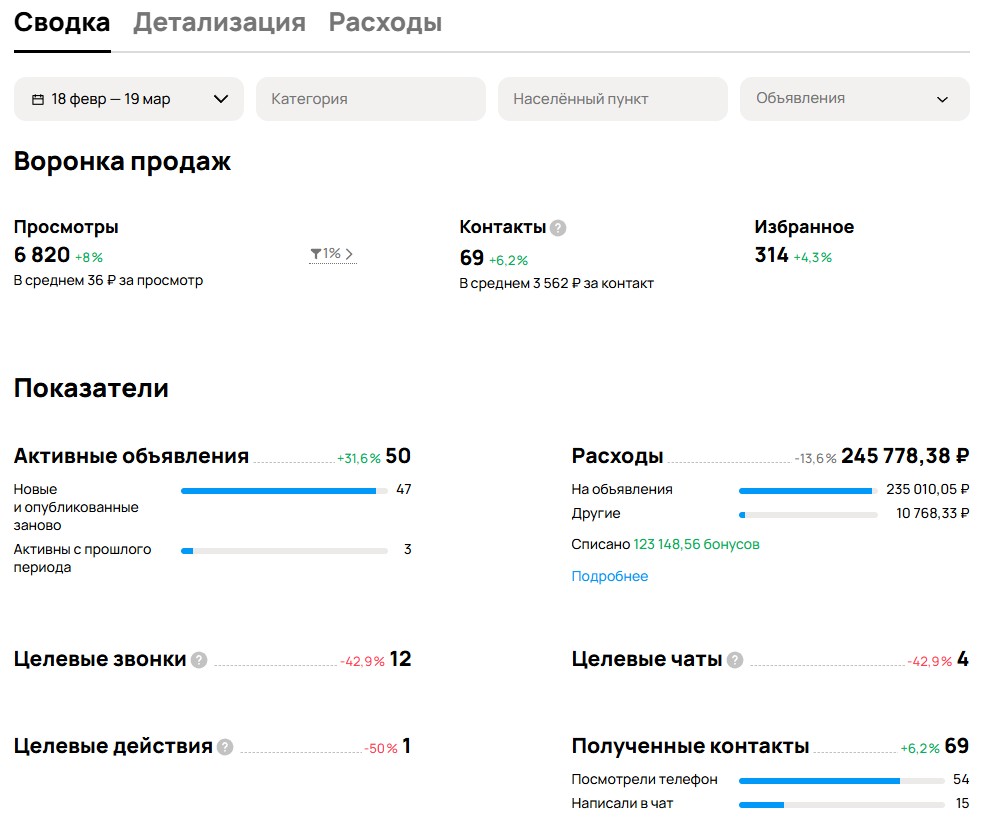
Task: Open the date range picker 18 февр — 19 мар
Action: click(129, 99)
